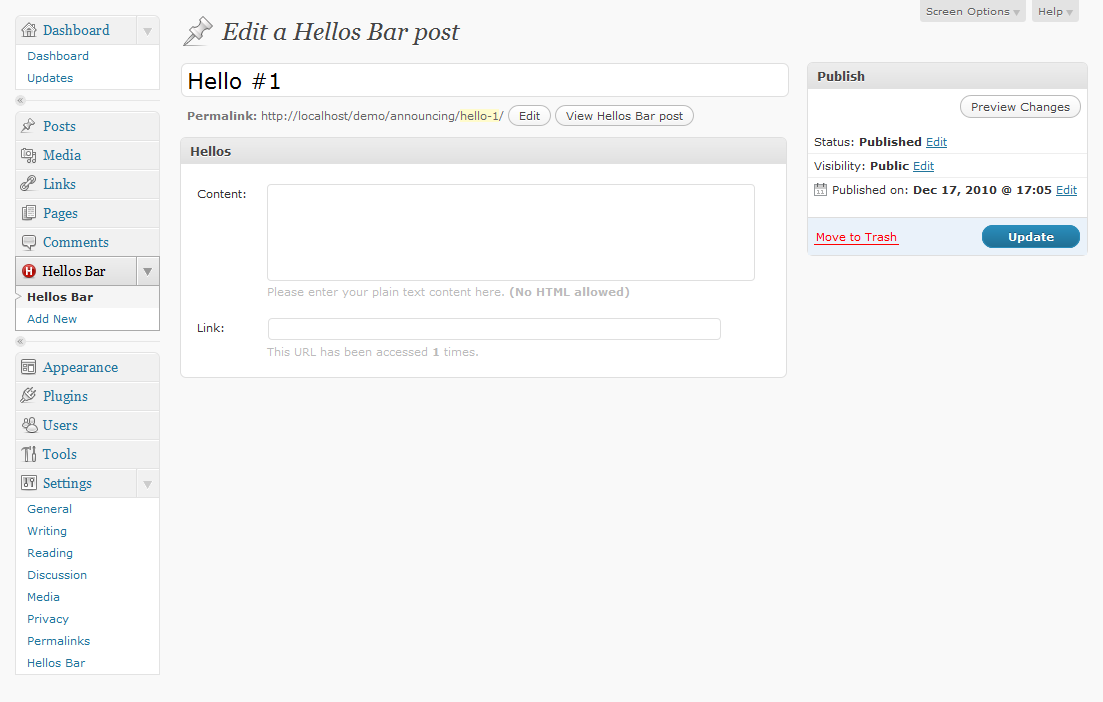Click the Settings icon in sidebar
1103x702 pixels.
pyautogui.click(x=28, y=483)
